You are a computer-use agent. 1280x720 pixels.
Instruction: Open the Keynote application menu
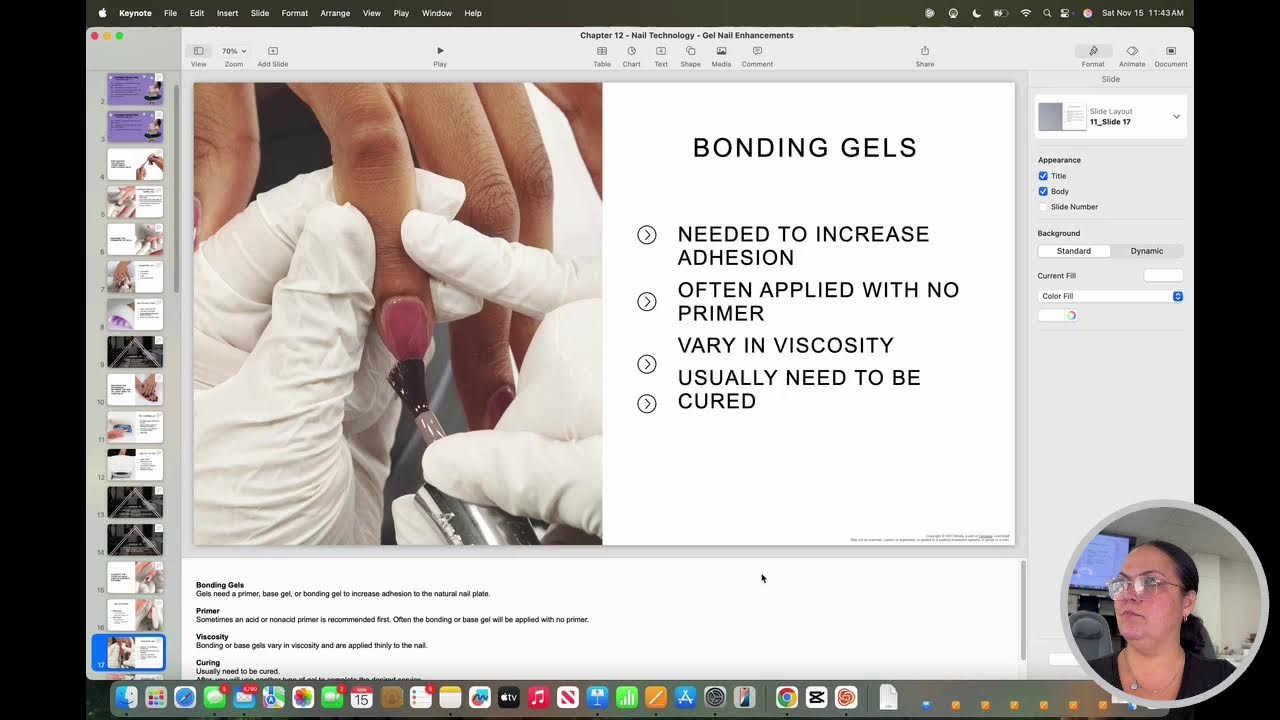pyautogui.click(x=135, y=13)
